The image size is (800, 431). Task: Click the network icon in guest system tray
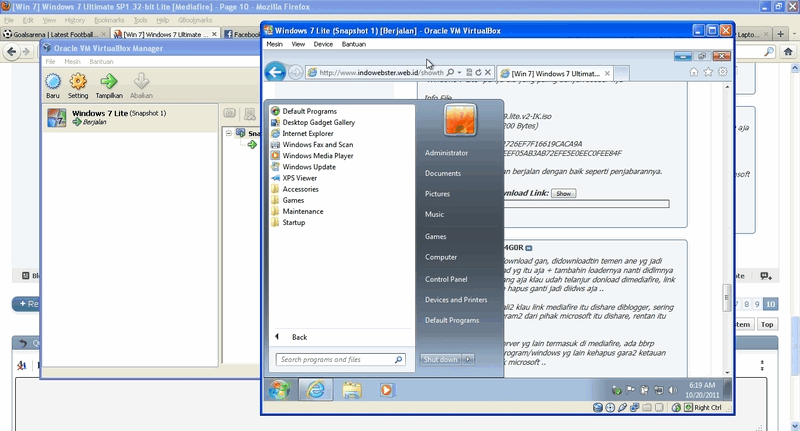(659, 390)
